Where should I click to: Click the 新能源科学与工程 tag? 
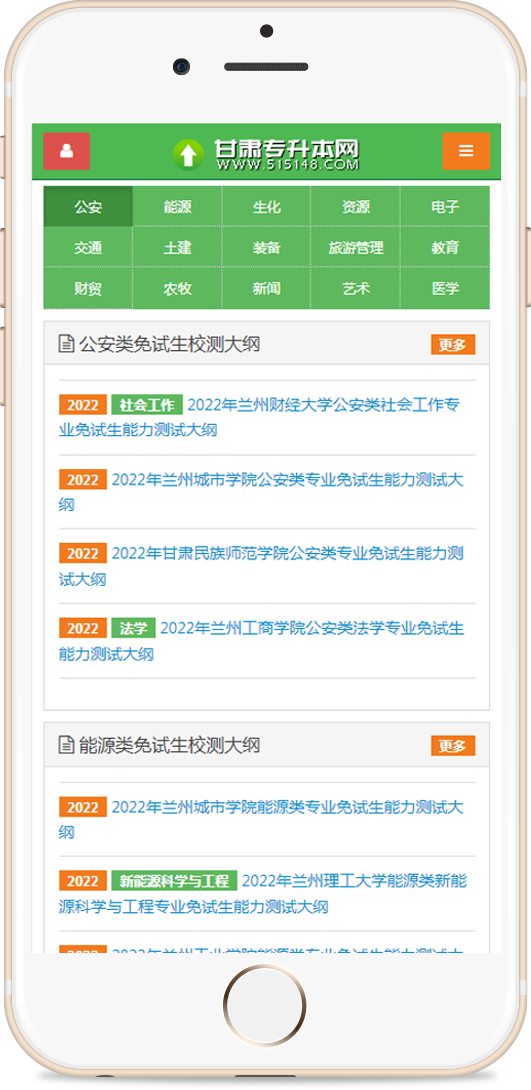click(x=174, y=881)
